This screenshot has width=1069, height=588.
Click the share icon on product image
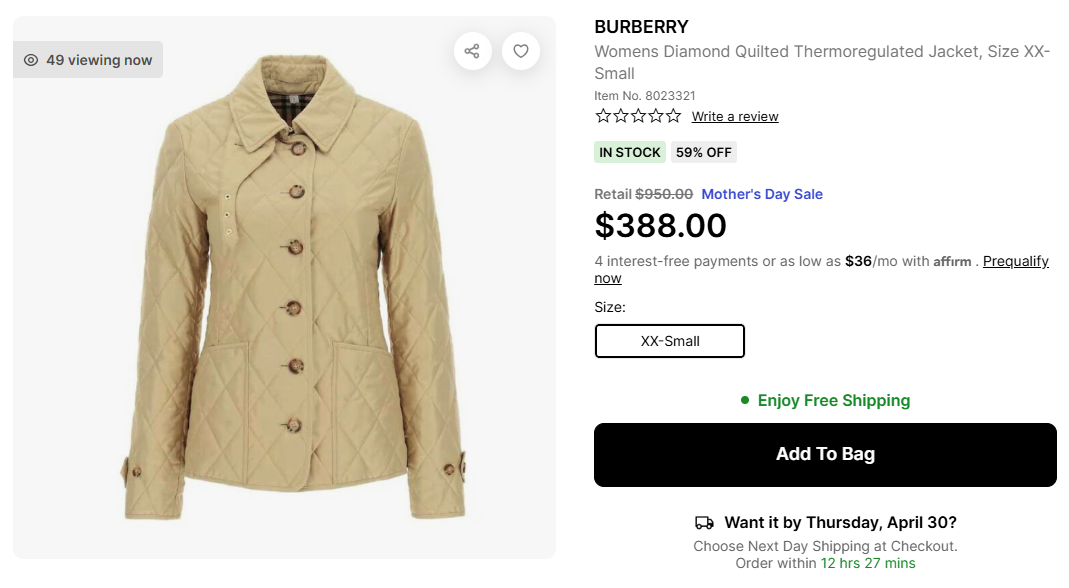472,51
